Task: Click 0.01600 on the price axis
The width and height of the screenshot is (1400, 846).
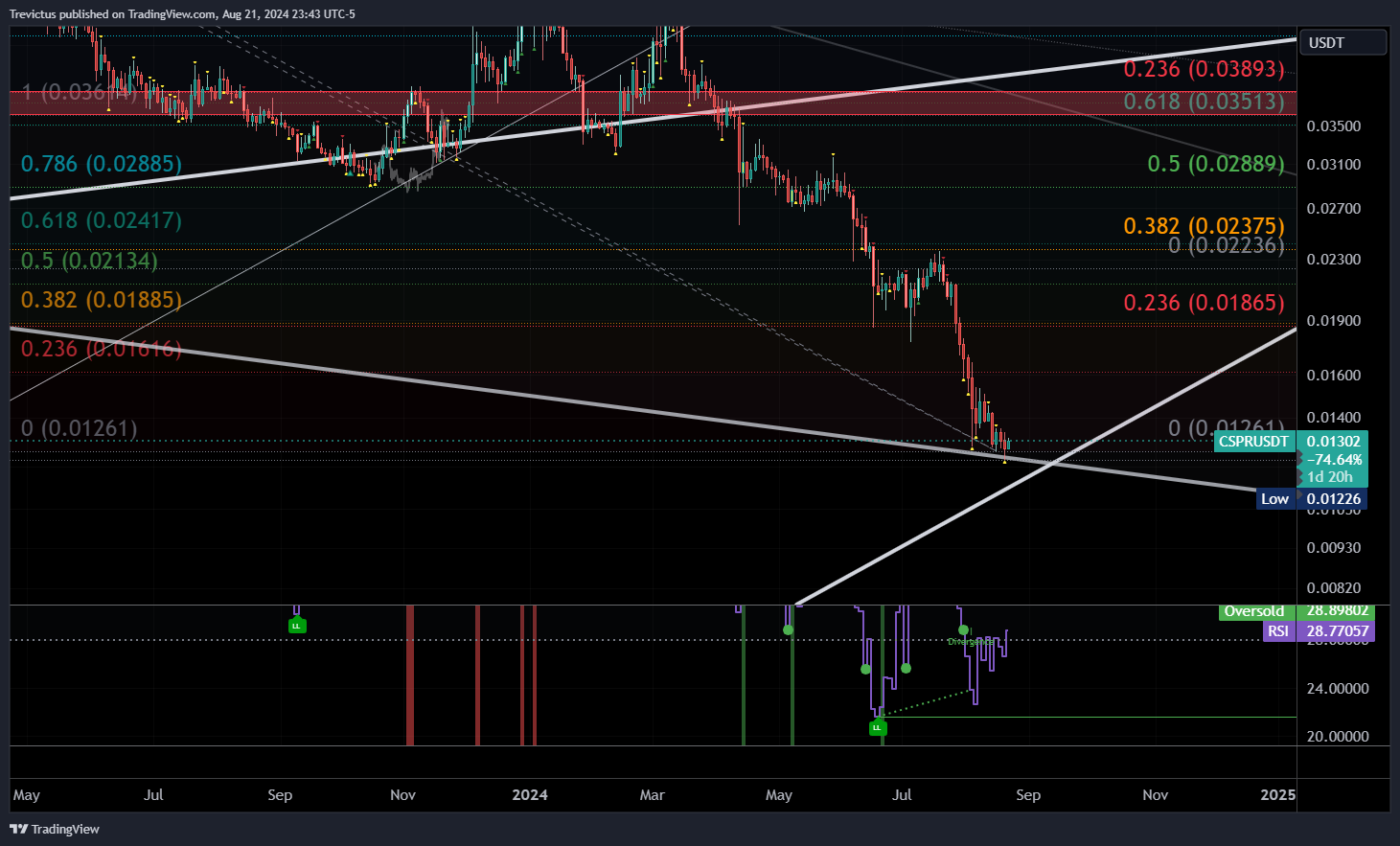Action: pyautogui.click(x=1334, y=376)
